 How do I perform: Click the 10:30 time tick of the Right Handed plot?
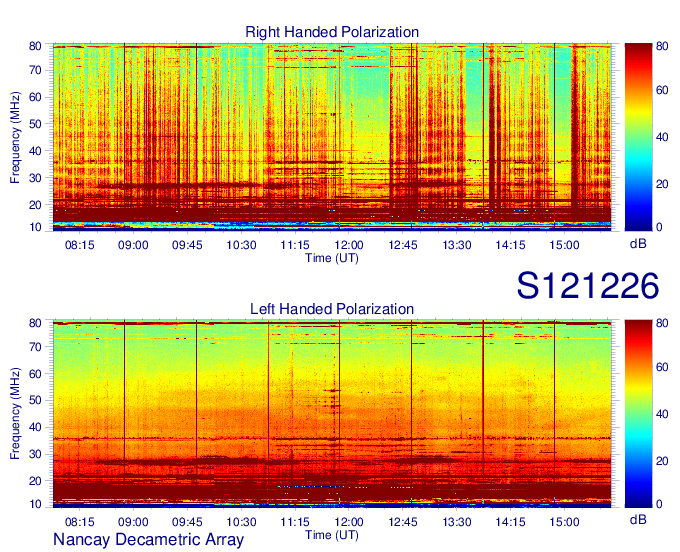242,245
